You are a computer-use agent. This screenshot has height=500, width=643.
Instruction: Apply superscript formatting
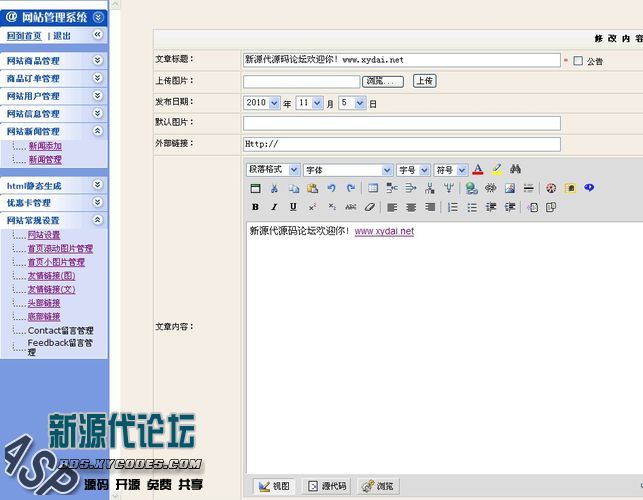pos(312,207)
